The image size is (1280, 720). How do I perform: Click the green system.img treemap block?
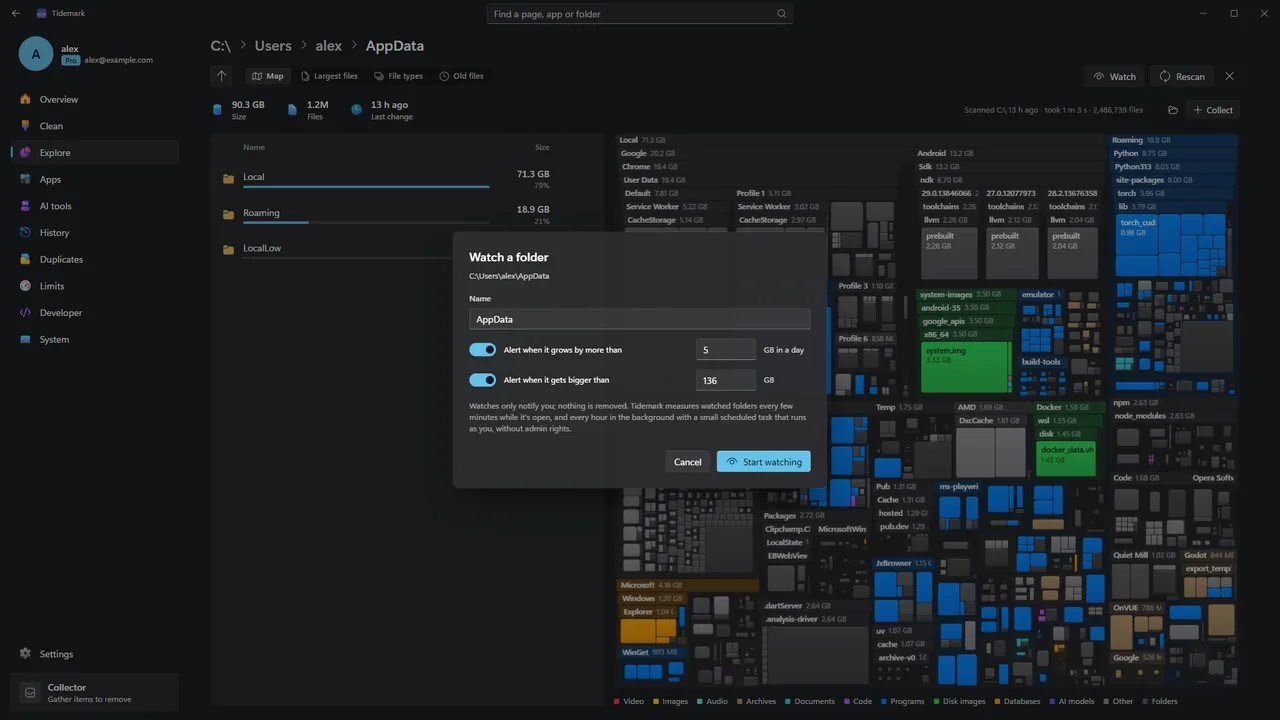click(x=965, y=368)
